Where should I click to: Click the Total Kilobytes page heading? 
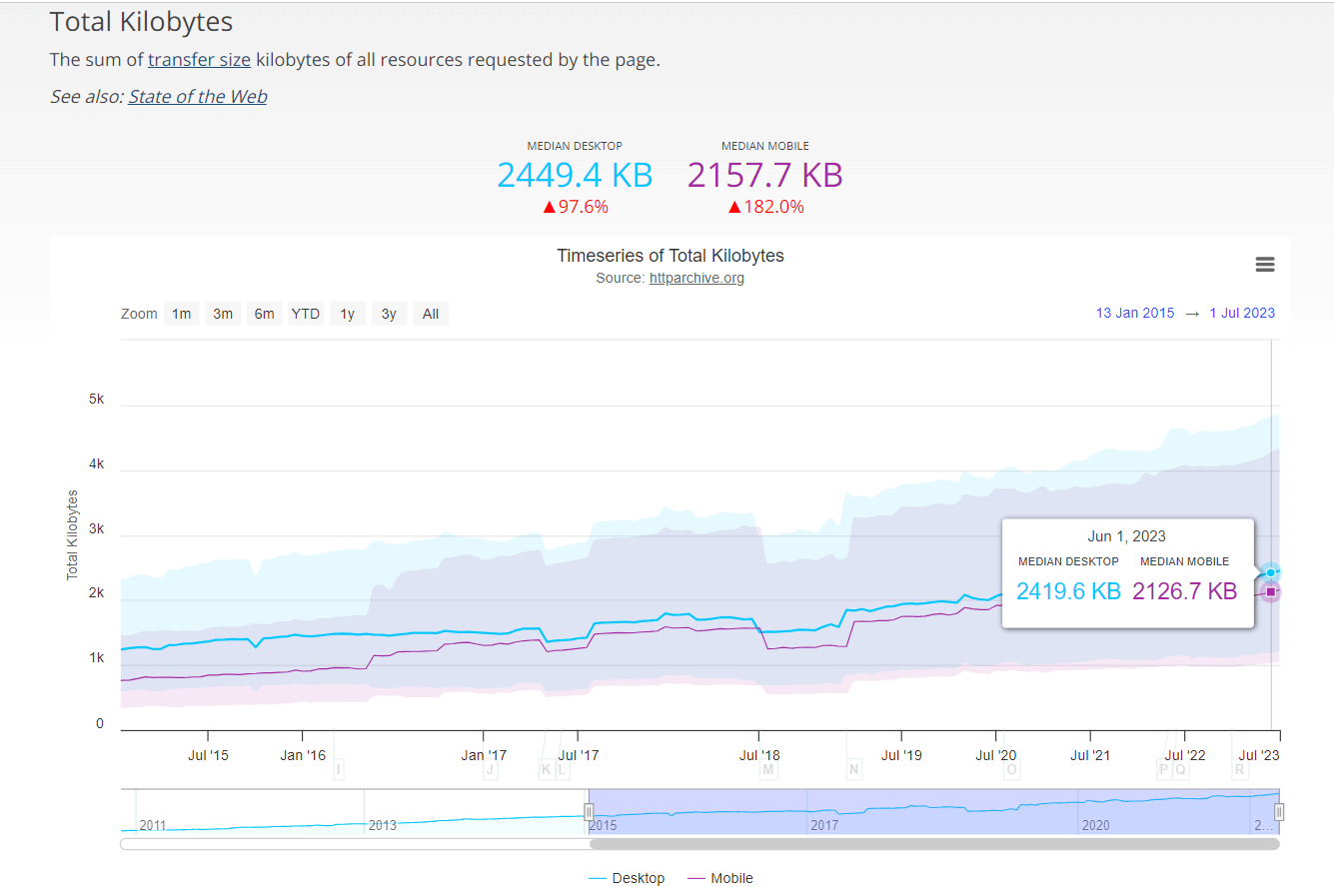(141, 22)
